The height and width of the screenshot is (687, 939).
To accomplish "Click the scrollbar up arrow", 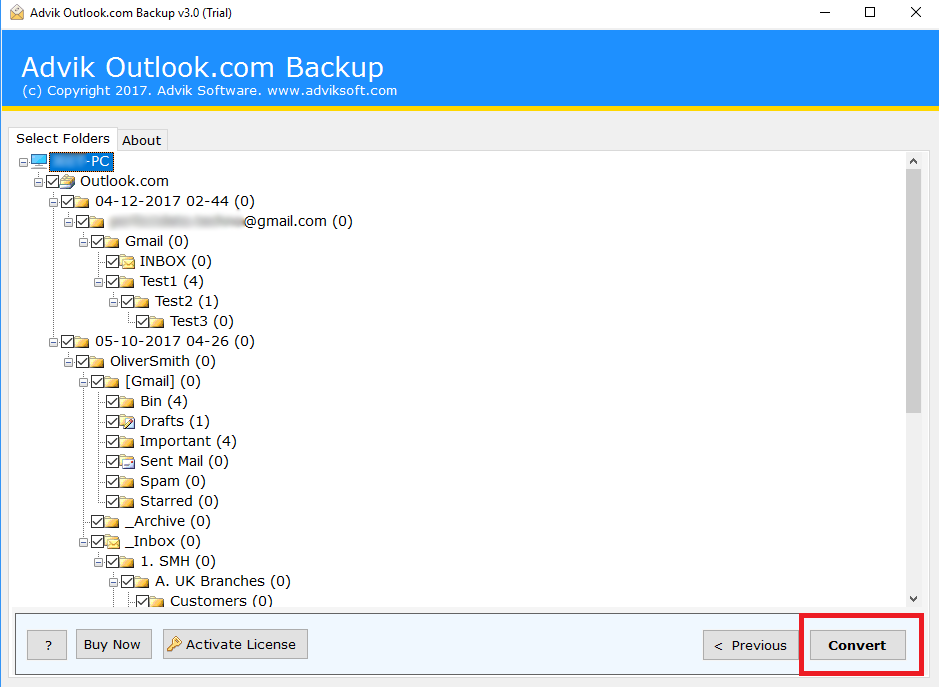I will click(913, 161).
